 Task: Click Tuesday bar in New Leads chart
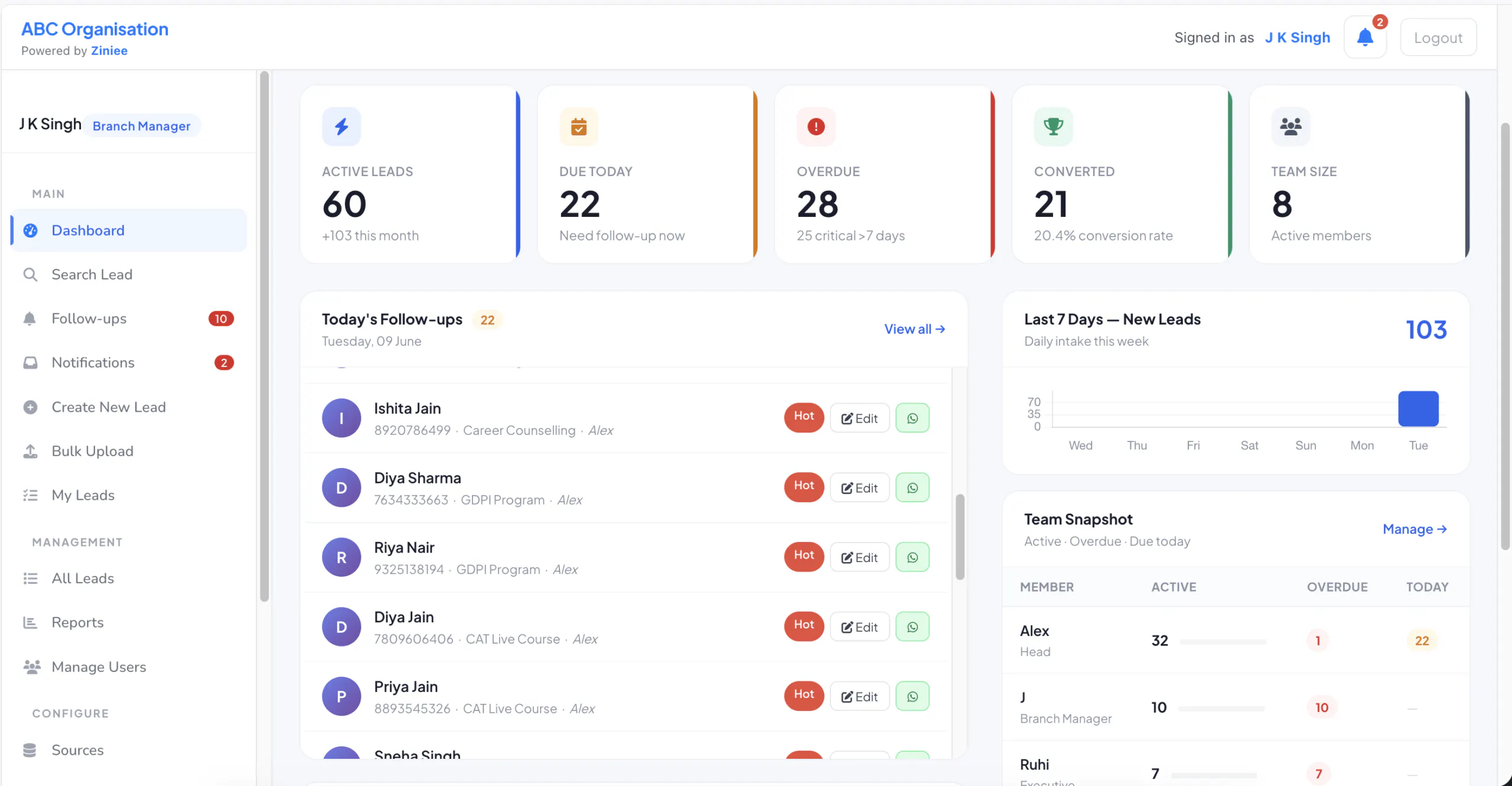point(1418,408)
